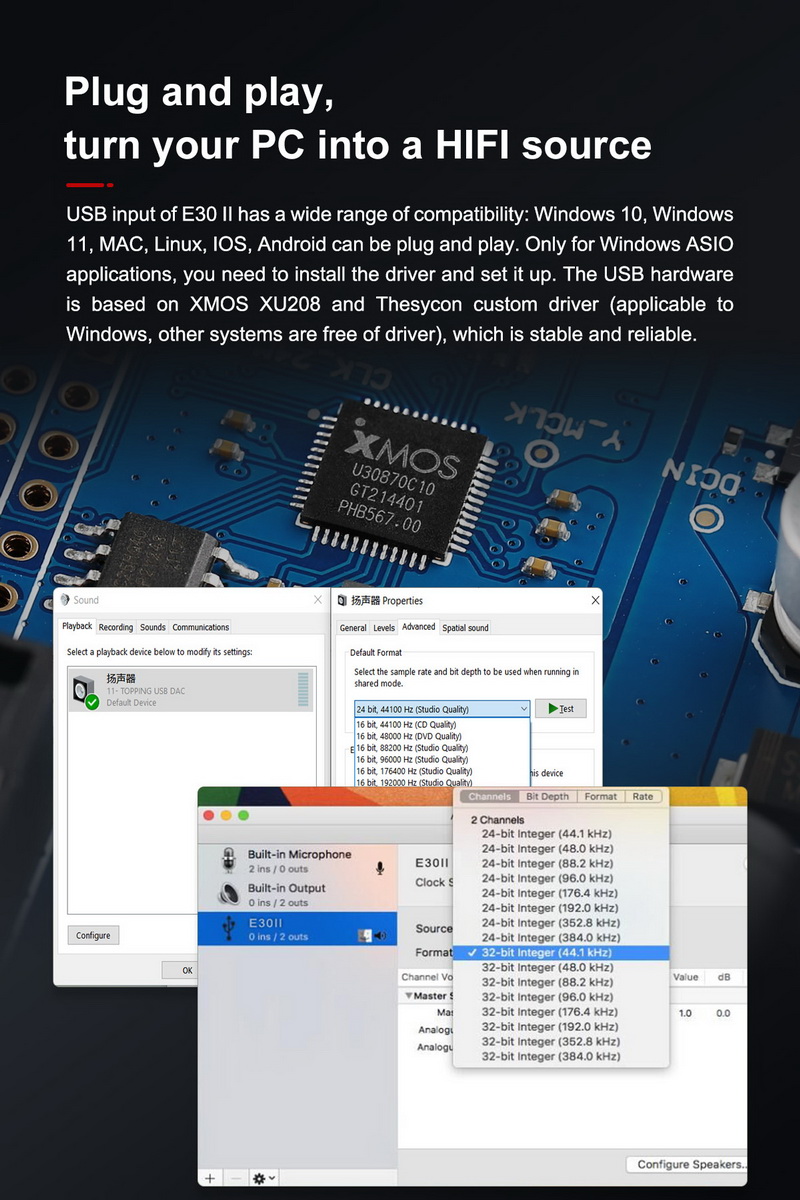Click the Built-in Output speaker icon
This screenshot has width=800, height=1200.
[x=228, y=894]
